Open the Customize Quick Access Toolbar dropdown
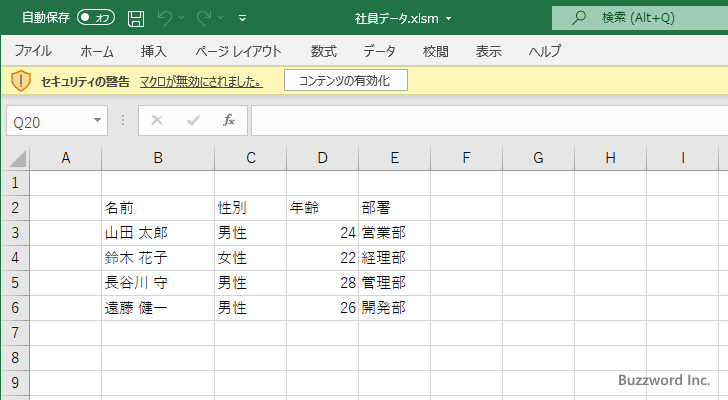Viewport: 728px width, 400px height. [243, 18]
